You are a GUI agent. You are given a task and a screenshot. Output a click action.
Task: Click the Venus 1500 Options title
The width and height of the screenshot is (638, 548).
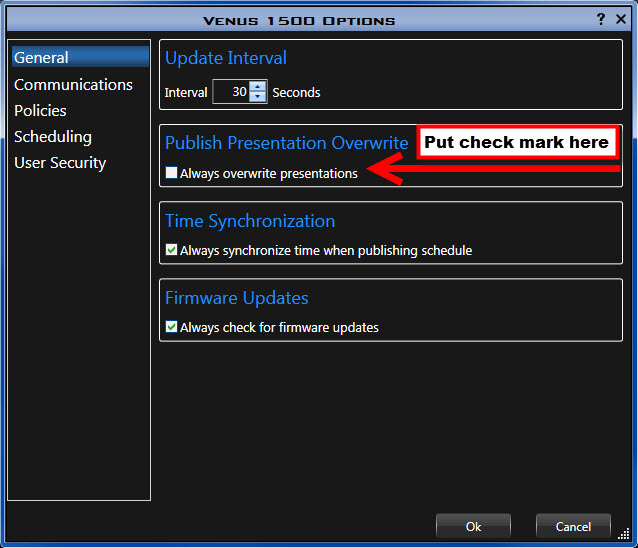(299, 21)
